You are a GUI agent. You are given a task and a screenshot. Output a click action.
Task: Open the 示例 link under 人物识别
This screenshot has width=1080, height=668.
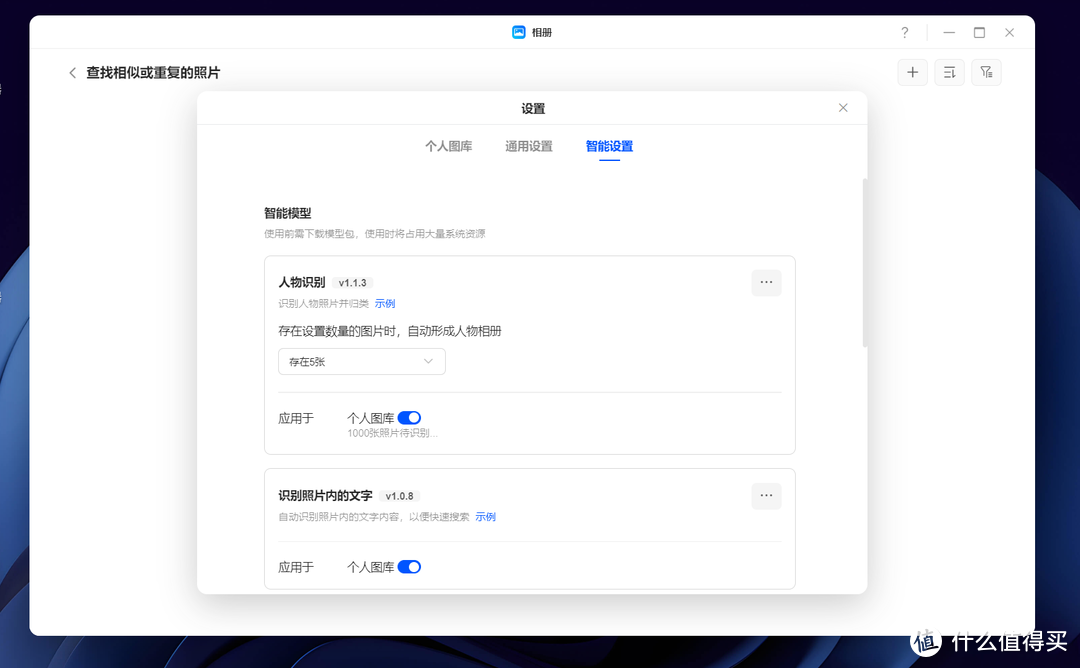pyautogui.click(x=385, y=303)
